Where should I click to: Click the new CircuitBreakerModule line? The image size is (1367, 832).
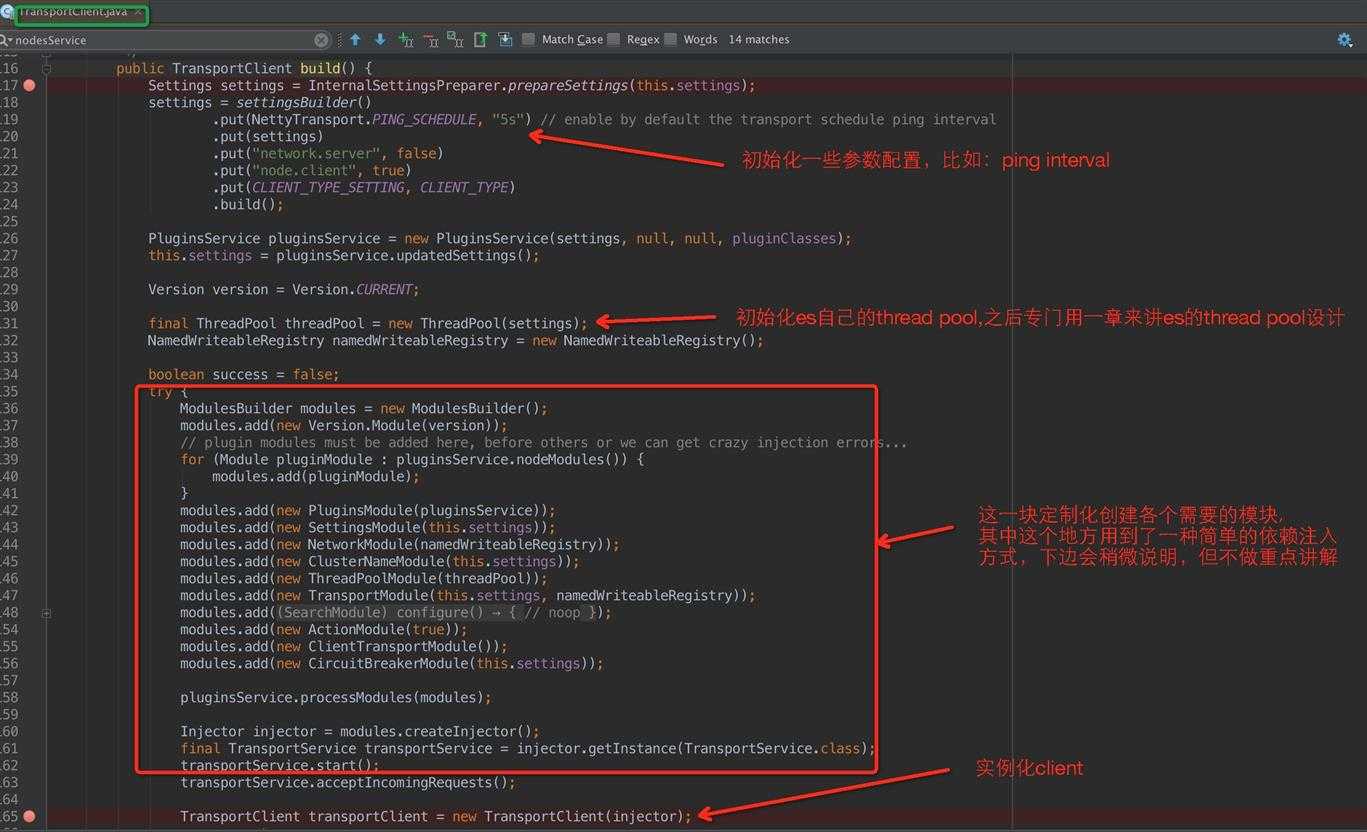click(392, 664)
